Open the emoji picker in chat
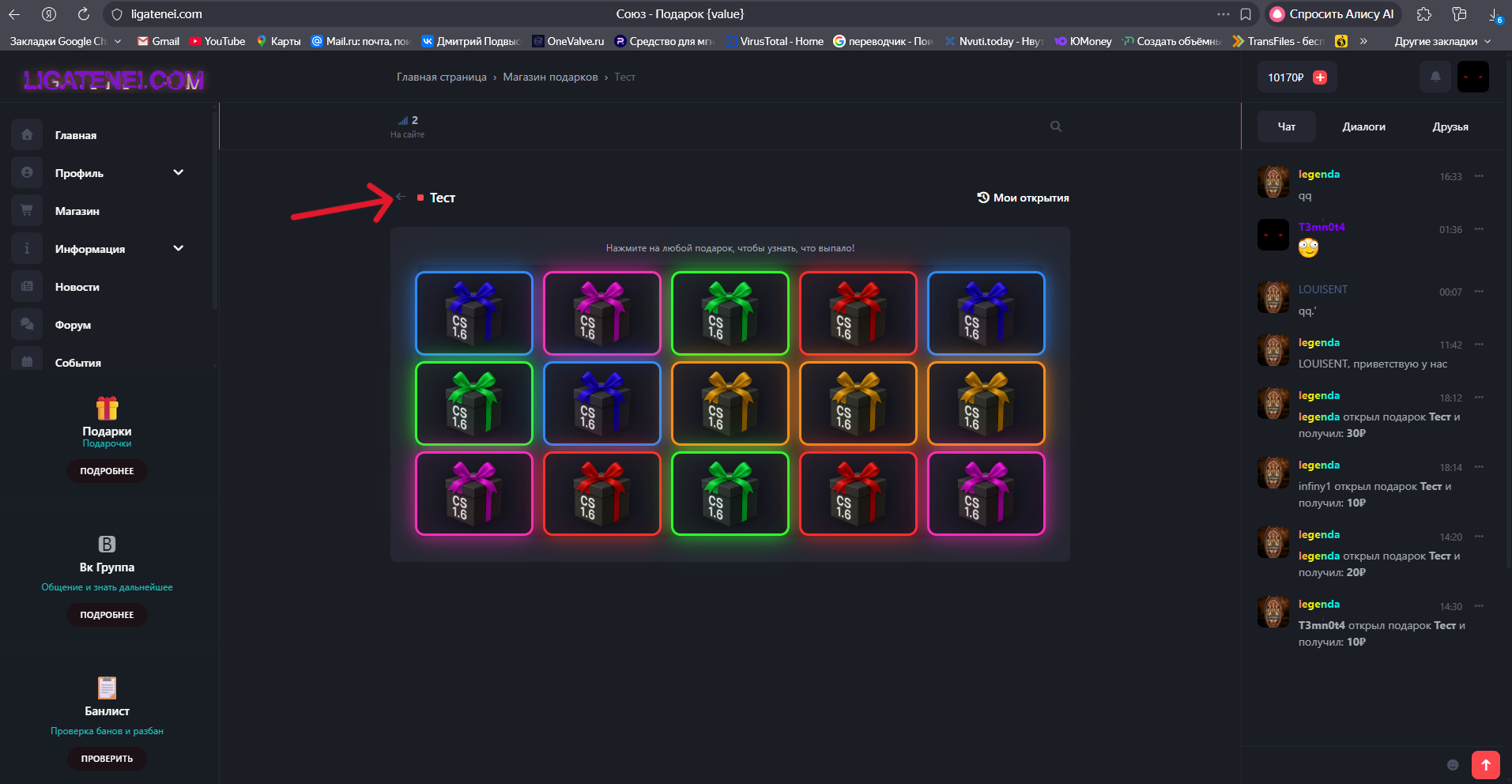1512x784 pixels. (x=1453, y=764)
